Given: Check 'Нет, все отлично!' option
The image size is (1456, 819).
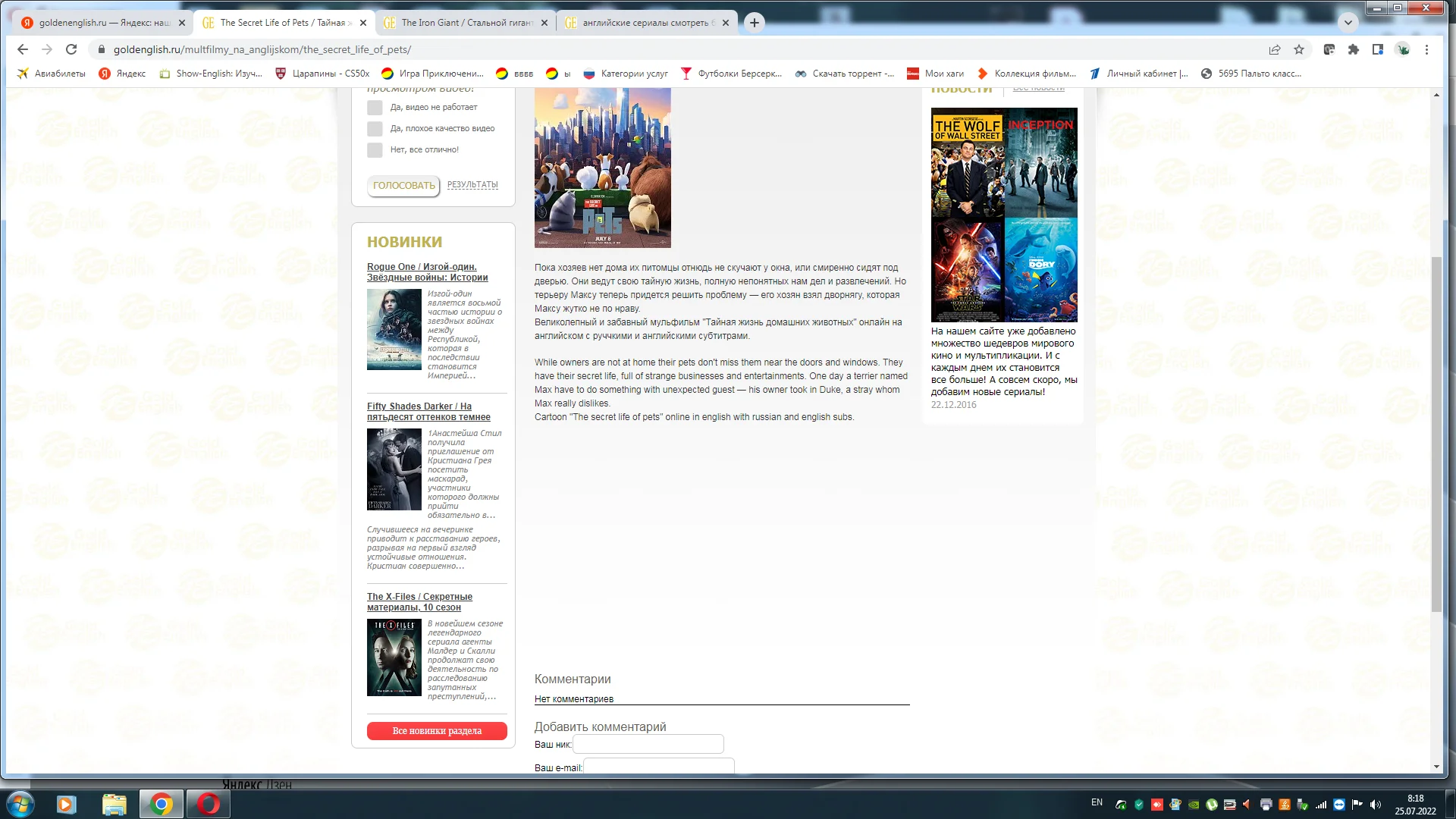Looking at the screenshot, I should tap(375, 150).
